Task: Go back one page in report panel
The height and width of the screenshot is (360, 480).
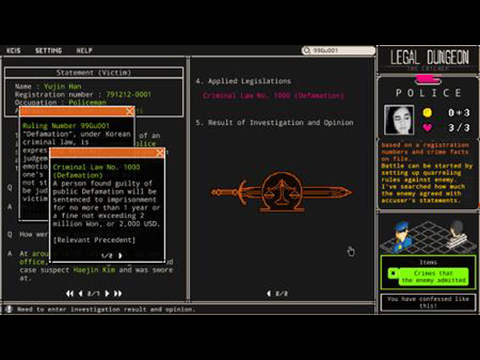Action: click(x=269, y=293)
